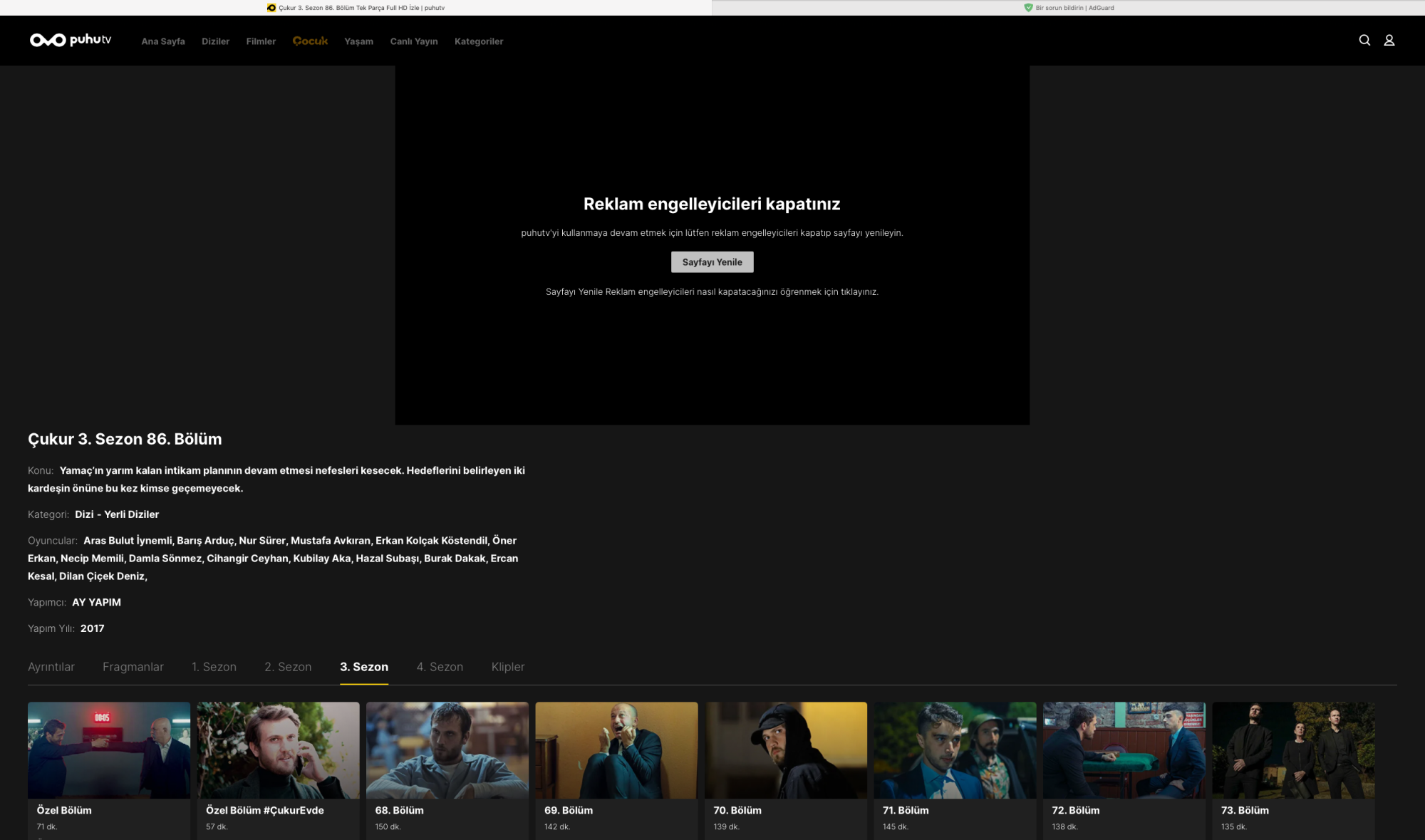Open the 4. Sezon episode list

pos(440,667)
